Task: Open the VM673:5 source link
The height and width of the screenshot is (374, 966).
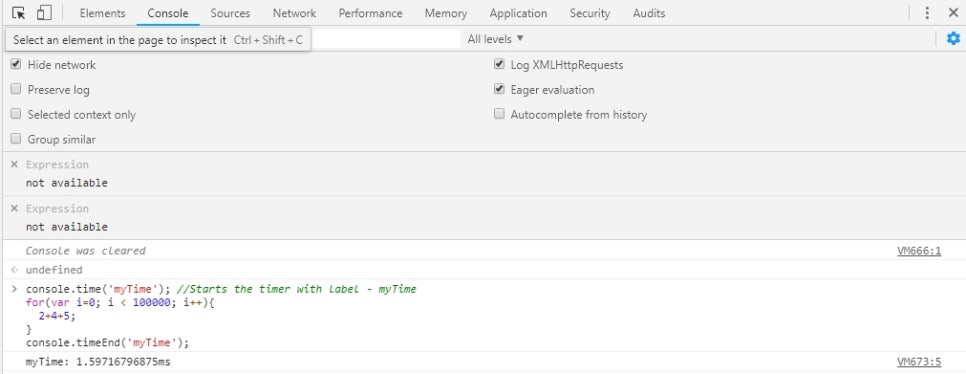Action: (919, 362)
